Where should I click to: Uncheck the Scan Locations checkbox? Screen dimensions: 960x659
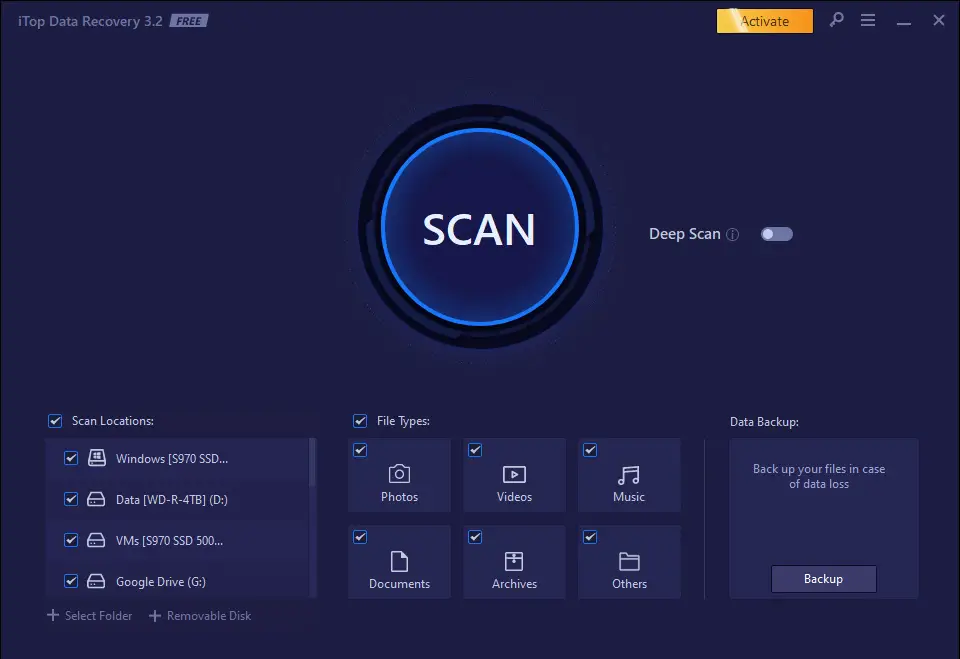55,421
